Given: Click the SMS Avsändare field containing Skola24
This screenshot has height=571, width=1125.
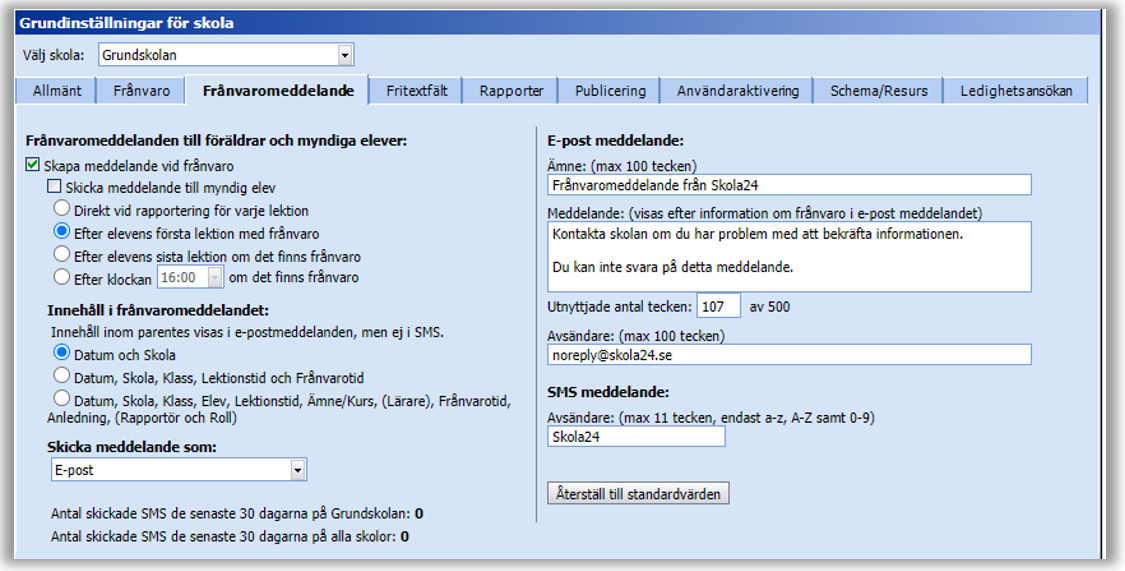Looking at the screenshot, I should pyautogui.click(x=636, y=436).
